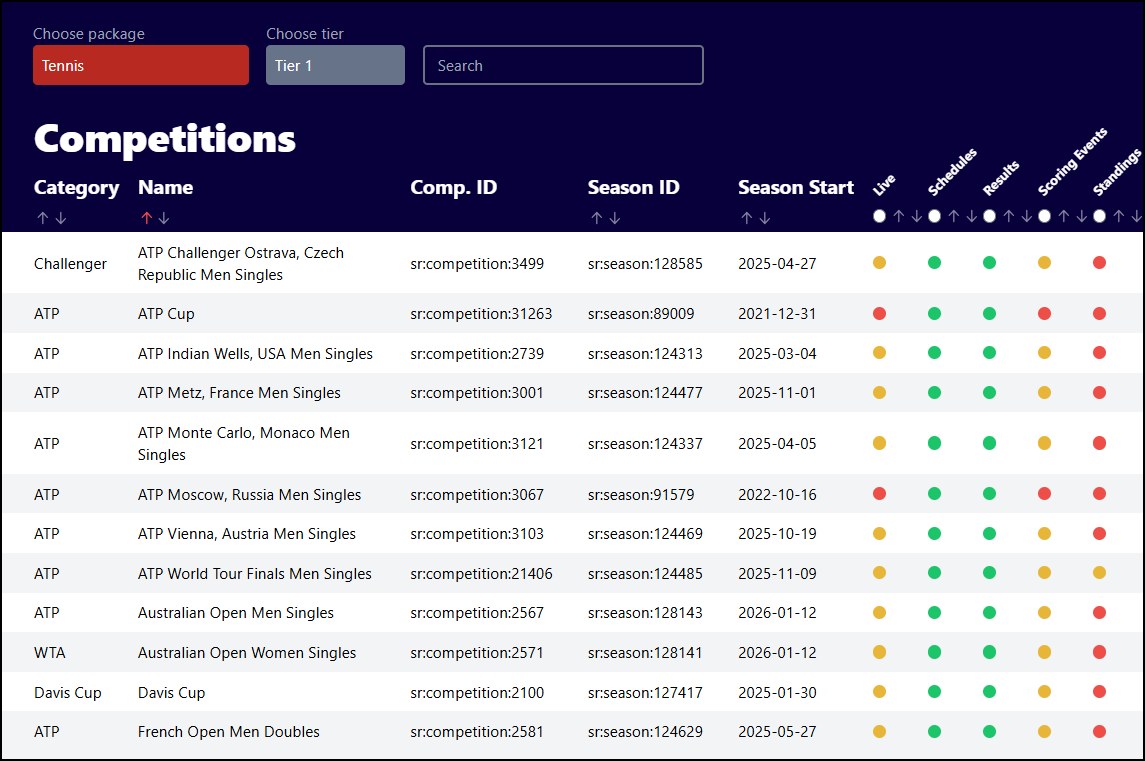Click the Name column header
Viewport: 1145px width, 761px height.
pos(166,188)
